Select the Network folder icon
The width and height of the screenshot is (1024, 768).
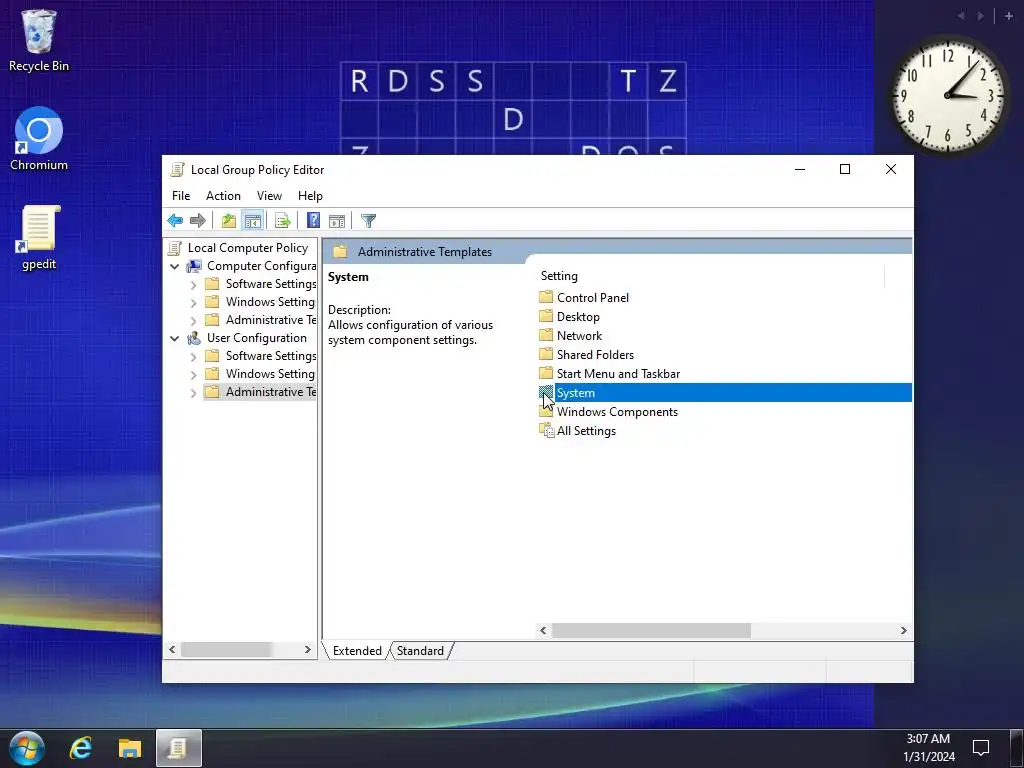click(546, 335)
